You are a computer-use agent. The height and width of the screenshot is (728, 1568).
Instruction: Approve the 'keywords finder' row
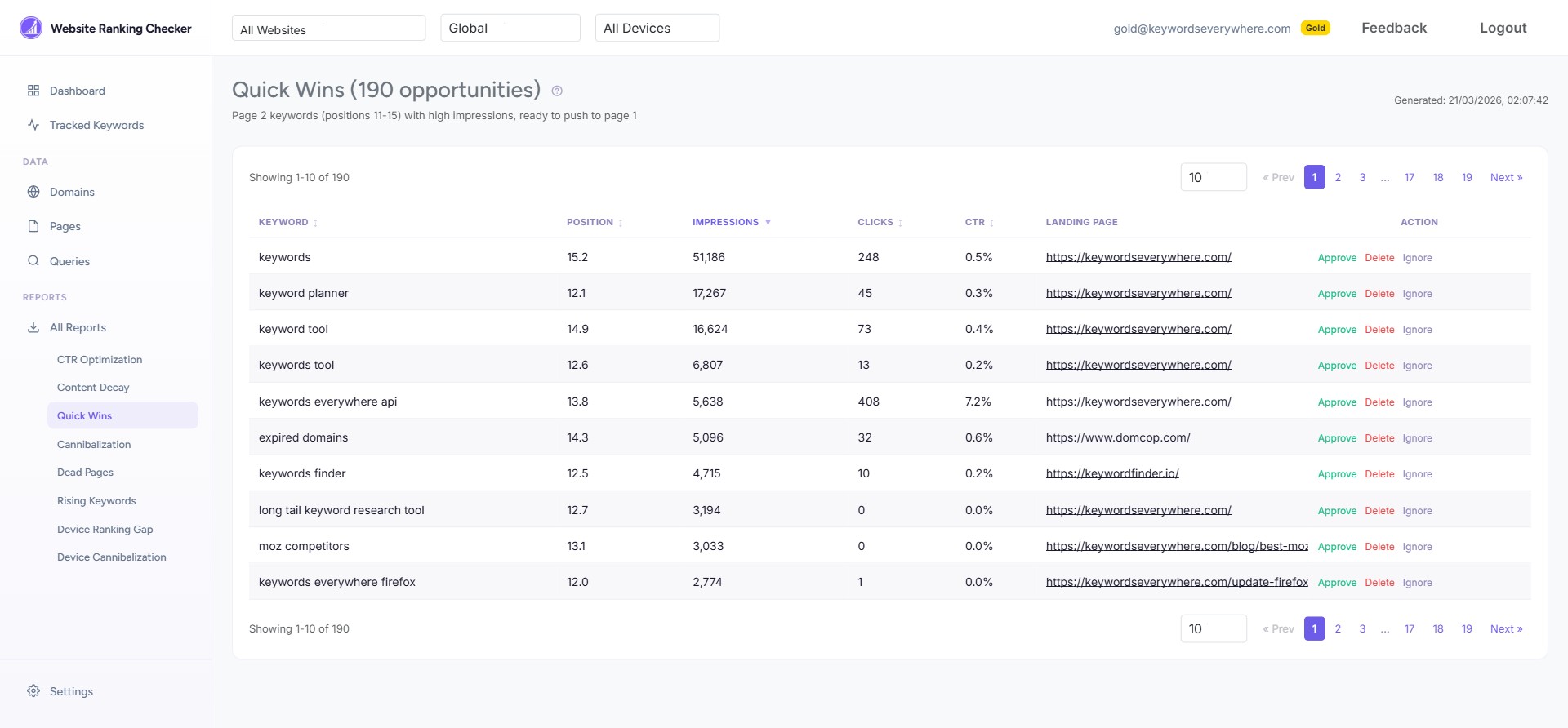1337,474
